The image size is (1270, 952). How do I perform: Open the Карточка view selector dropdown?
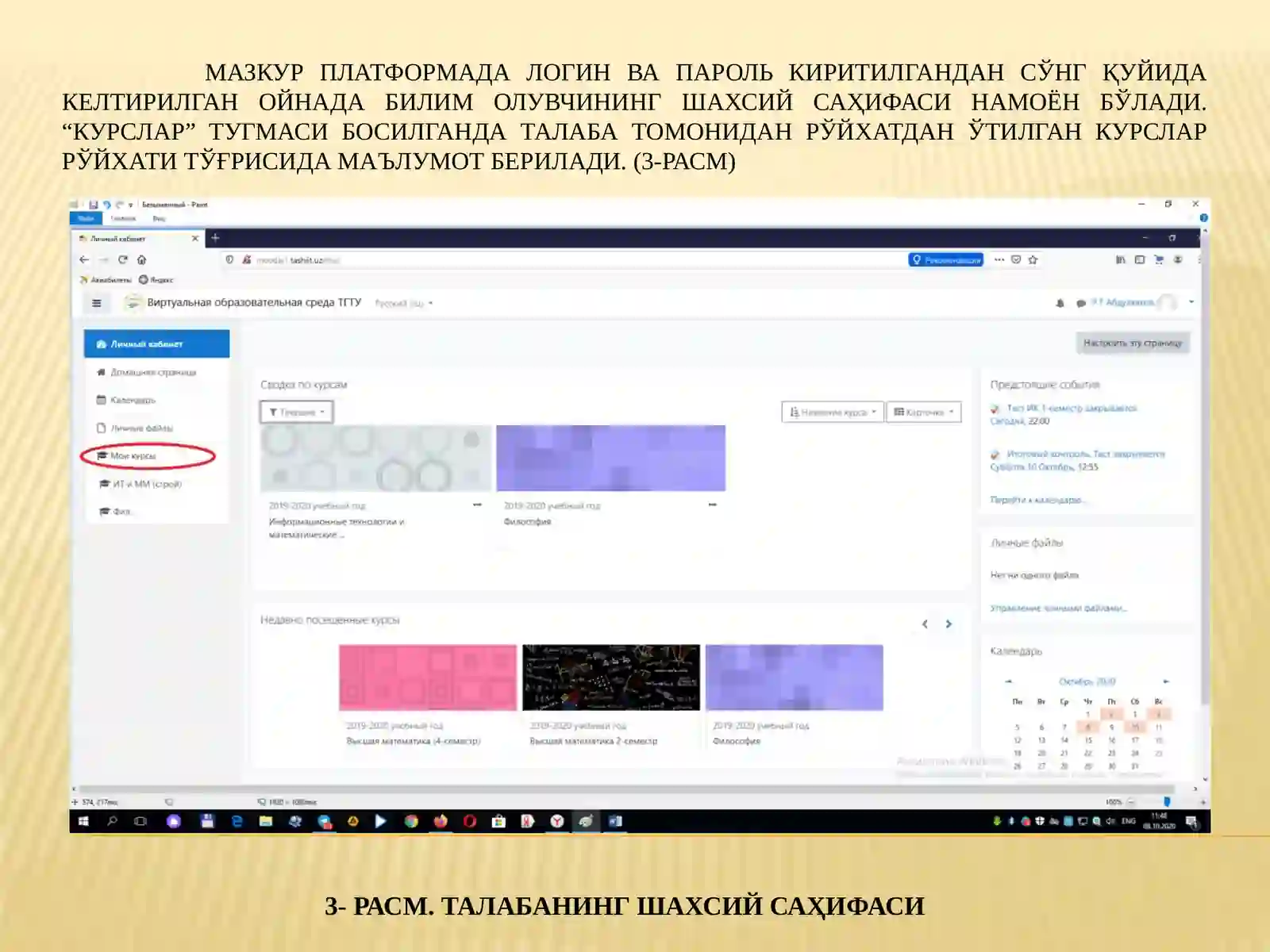(x=925, y=412)
